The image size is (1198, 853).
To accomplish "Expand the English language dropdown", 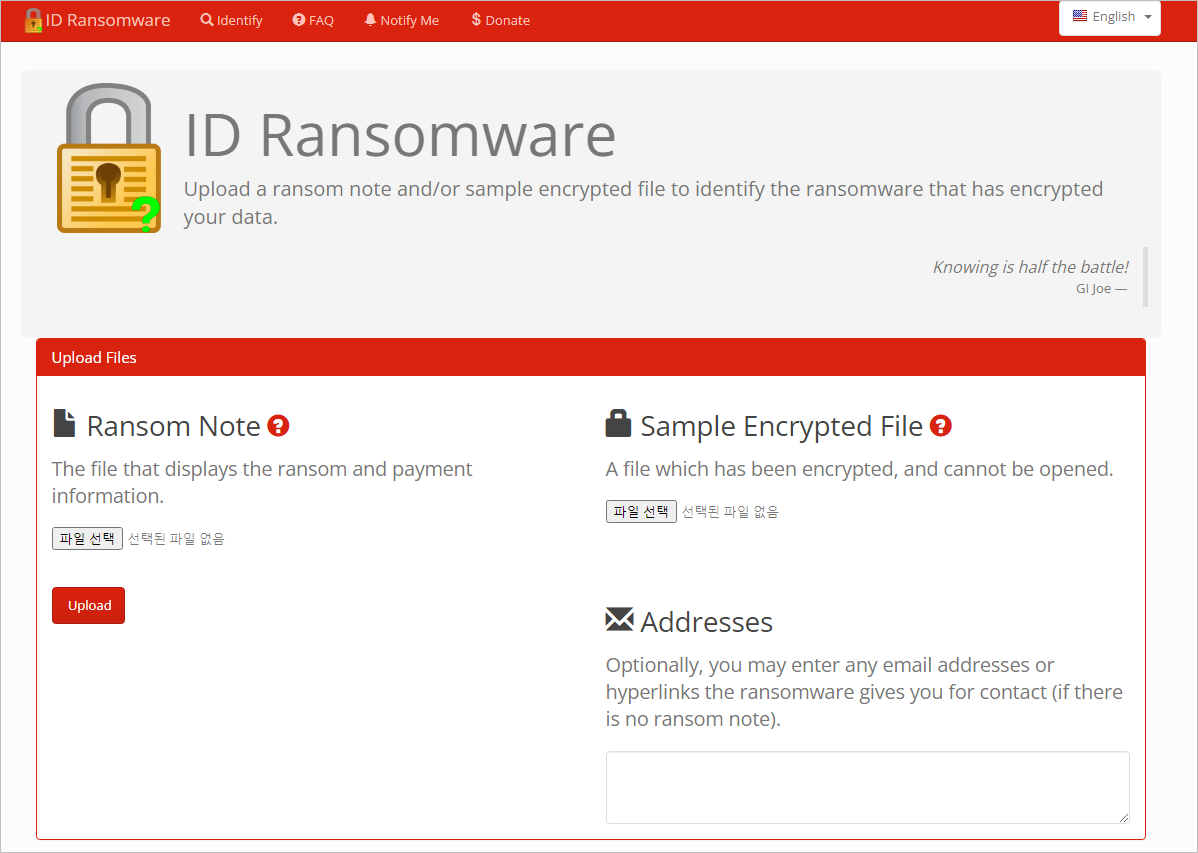I will point(1109,17).
